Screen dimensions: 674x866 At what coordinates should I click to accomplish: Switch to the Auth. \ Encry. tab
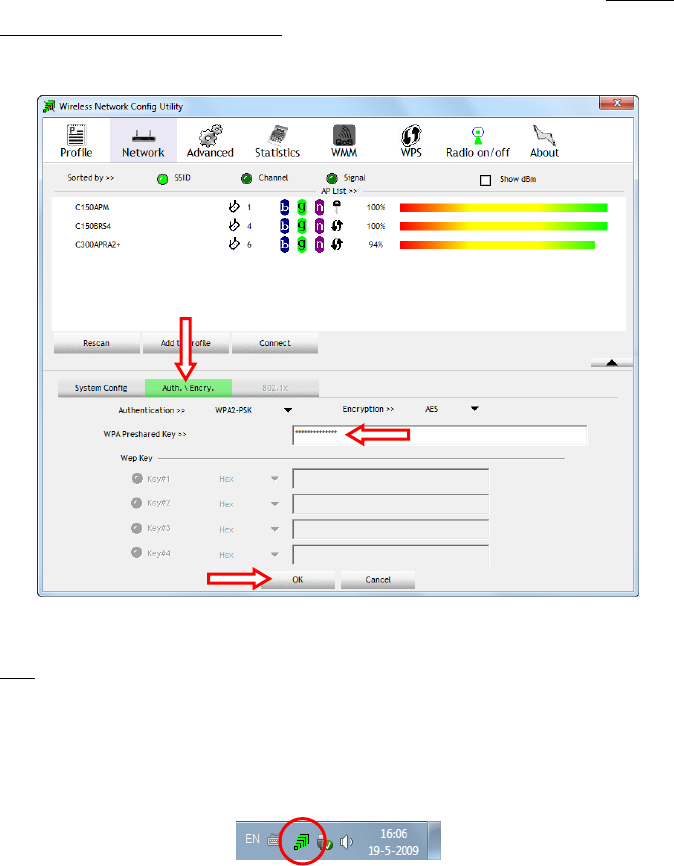coord(188,388)
